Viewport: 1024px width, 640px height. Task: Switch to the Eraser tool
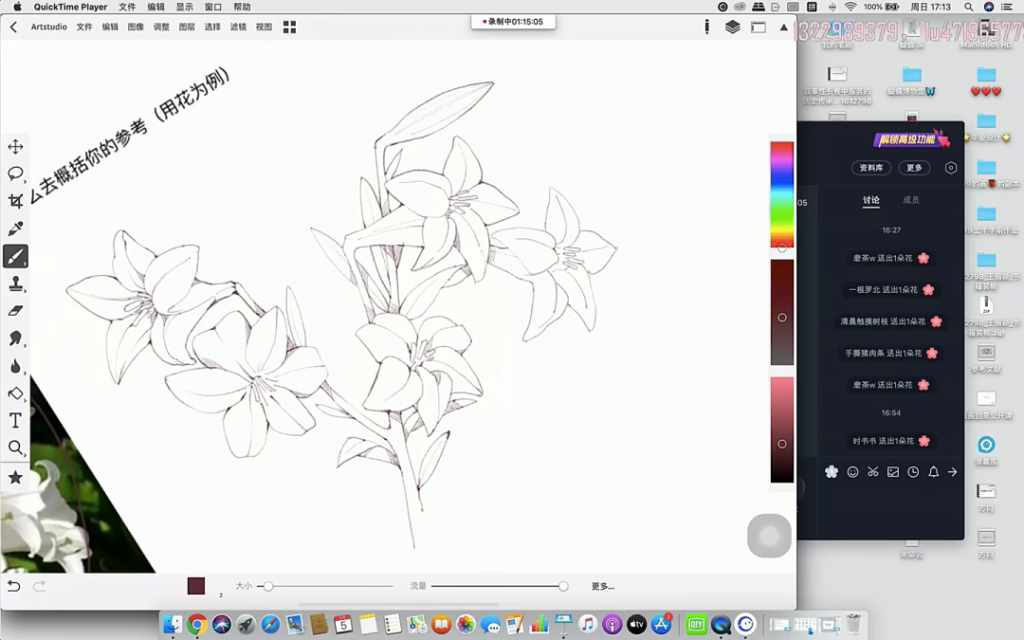click(15, 311)
